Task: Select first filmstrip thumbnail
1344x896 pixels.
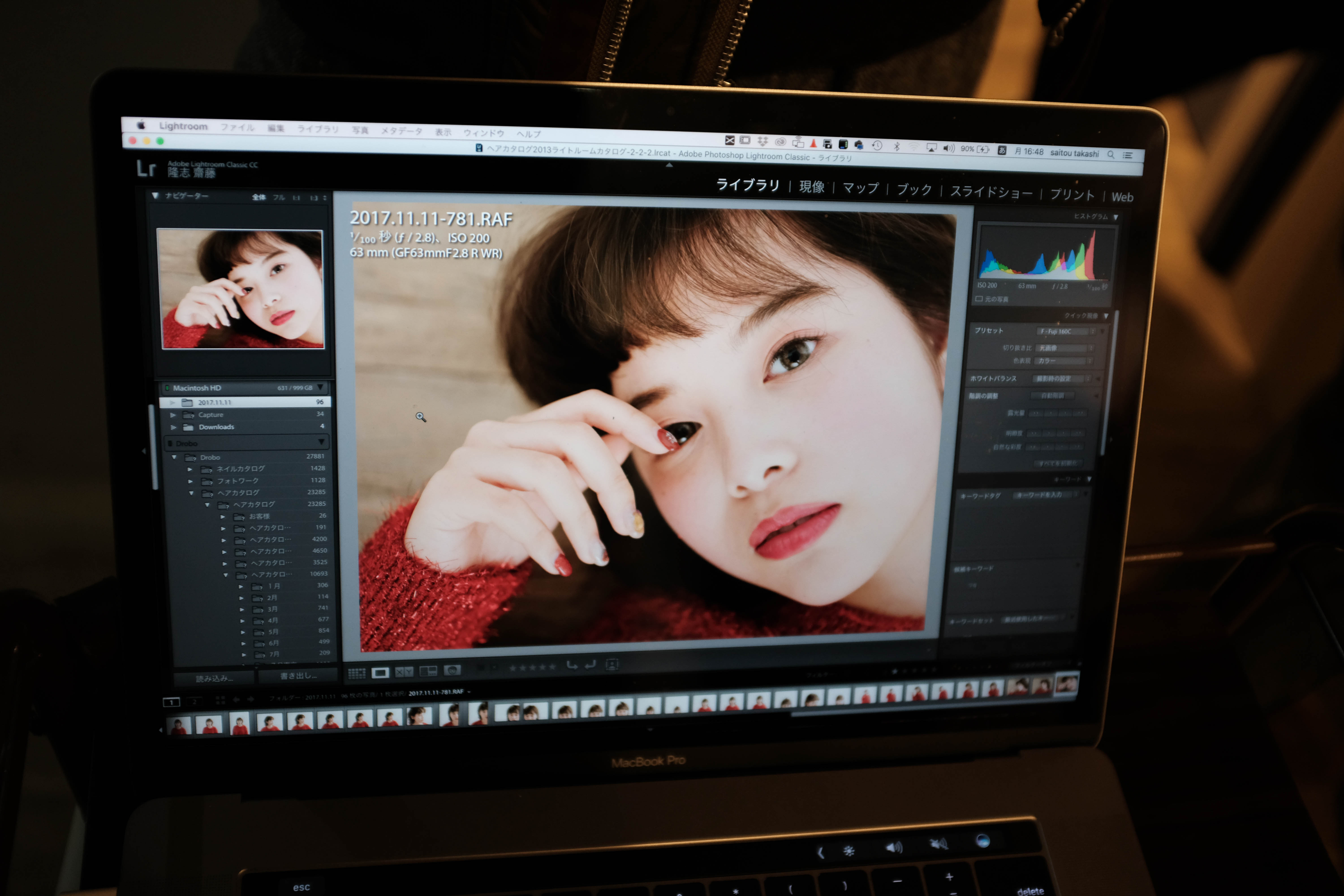Action: pos(178,726)
